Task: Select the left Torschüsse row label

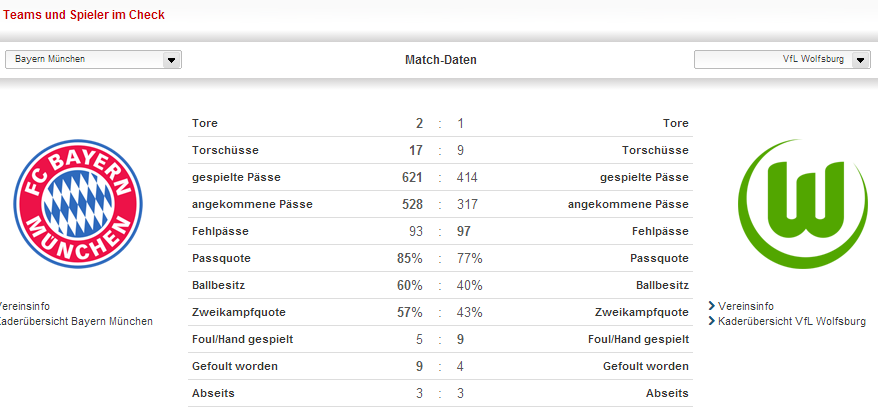Action: click(225, 150)
